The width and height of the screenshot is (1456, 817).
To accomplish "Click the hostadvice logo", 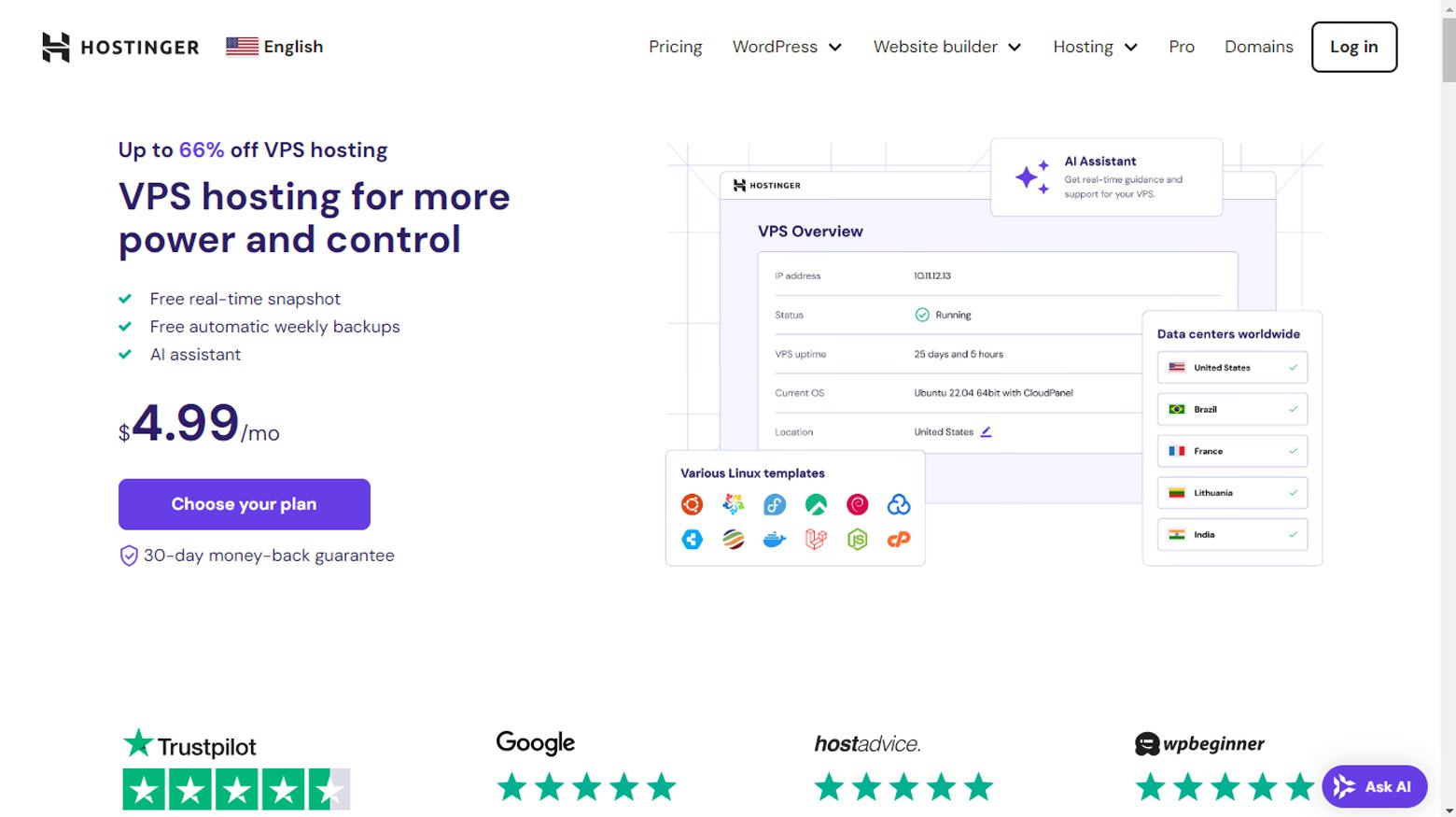I will (x=867, y=744).
